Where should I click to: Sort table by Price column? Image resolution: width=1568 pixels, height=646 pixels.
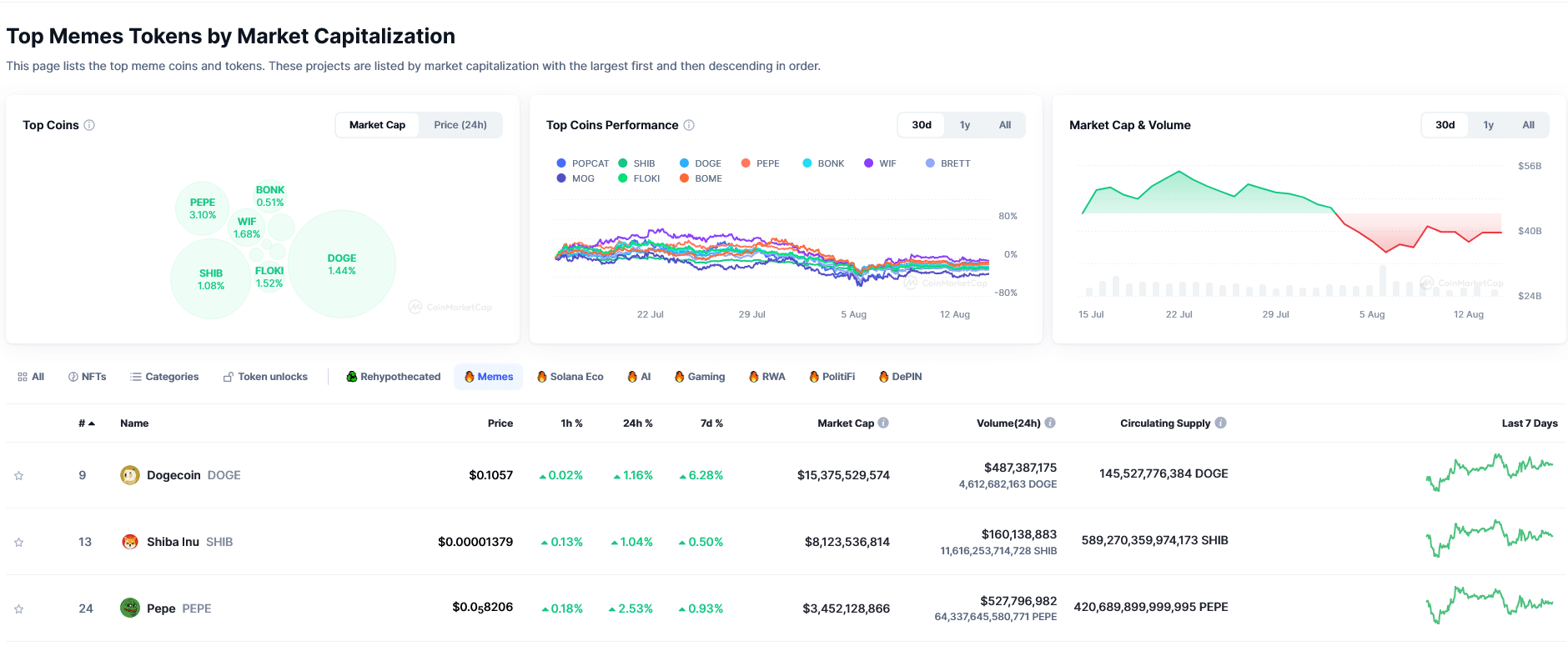coord(500,423)
